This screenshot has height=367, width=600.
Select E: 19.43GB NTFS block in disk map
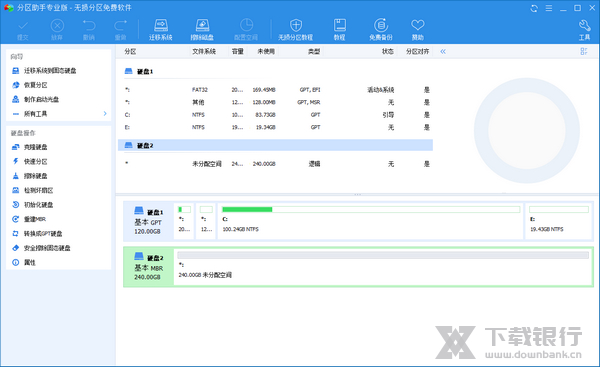click(x=559, y=221)
